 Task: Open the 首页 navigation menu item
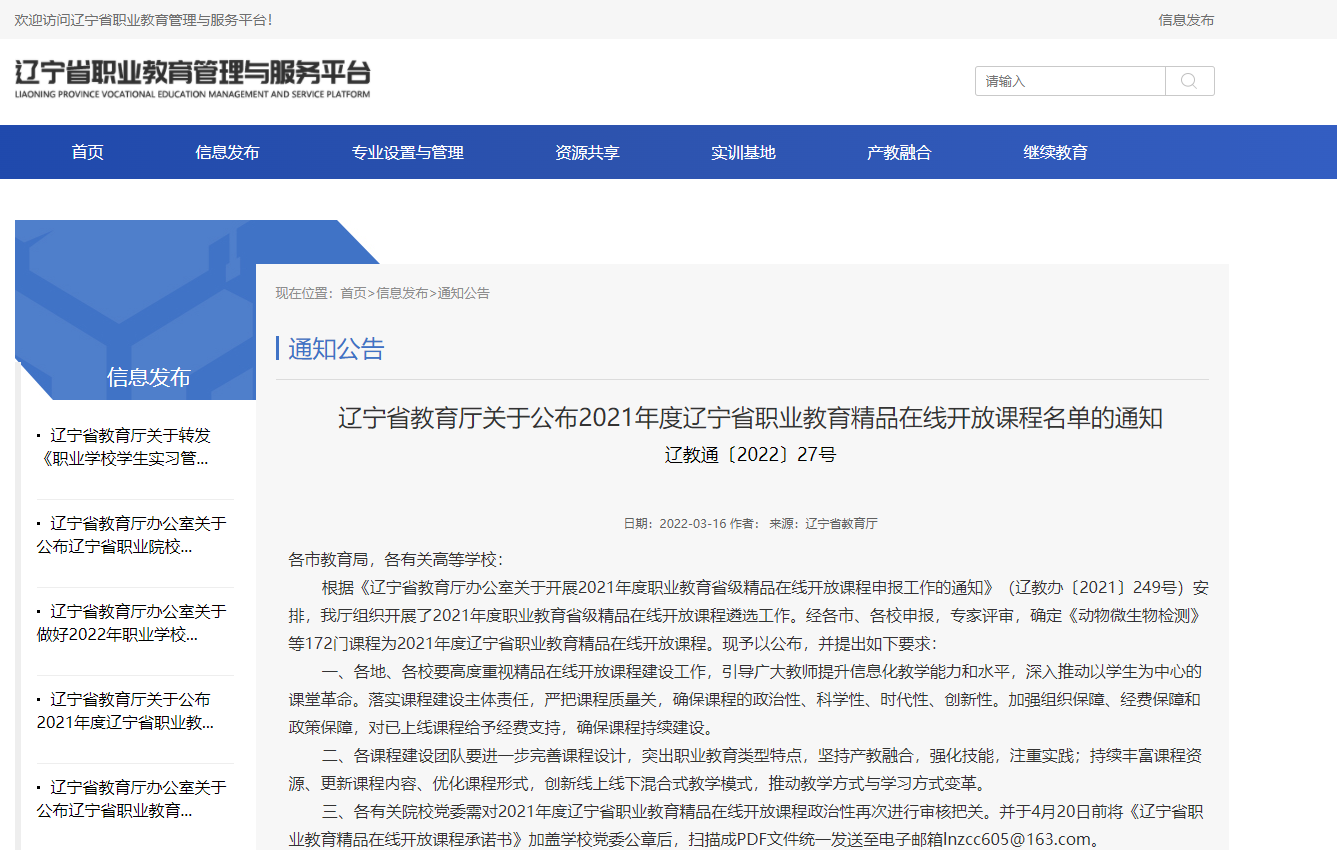coord(87,153)
